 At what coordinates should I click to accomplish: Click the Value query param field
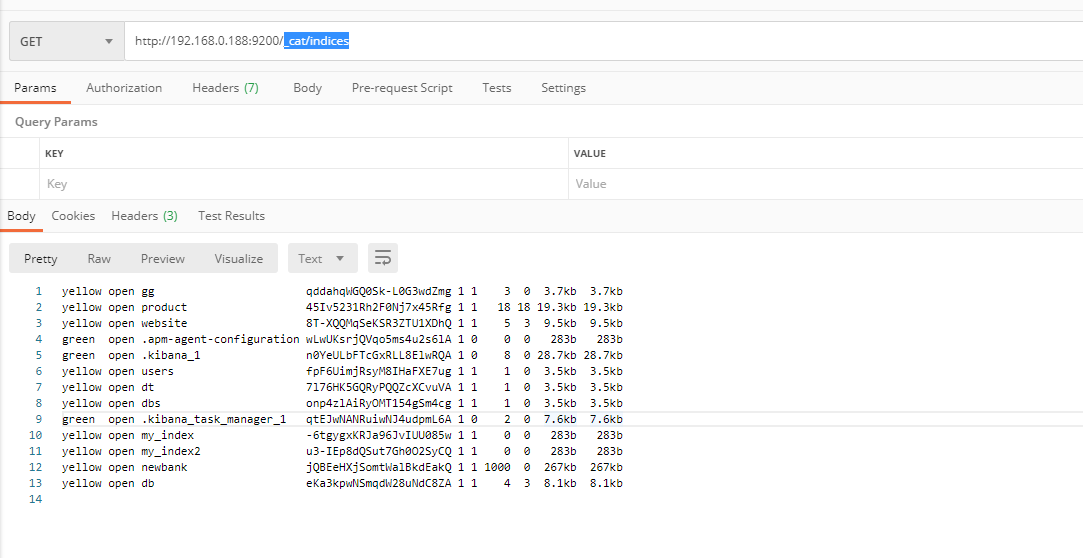pos(826,184)
